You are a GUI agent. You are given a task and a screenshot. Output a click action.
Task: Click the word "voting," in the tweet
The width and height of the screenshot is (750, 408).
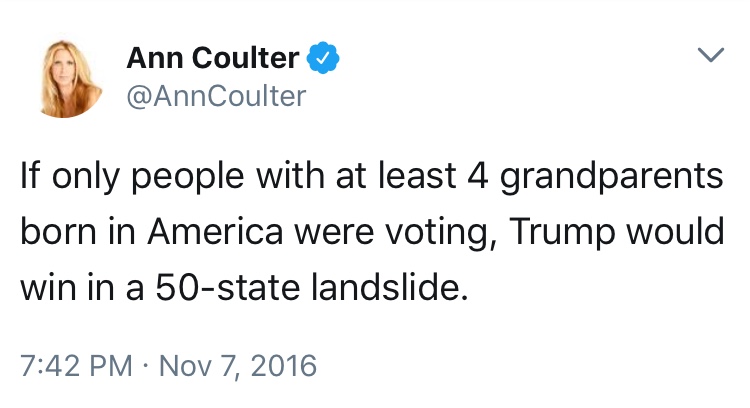point(441,234)
